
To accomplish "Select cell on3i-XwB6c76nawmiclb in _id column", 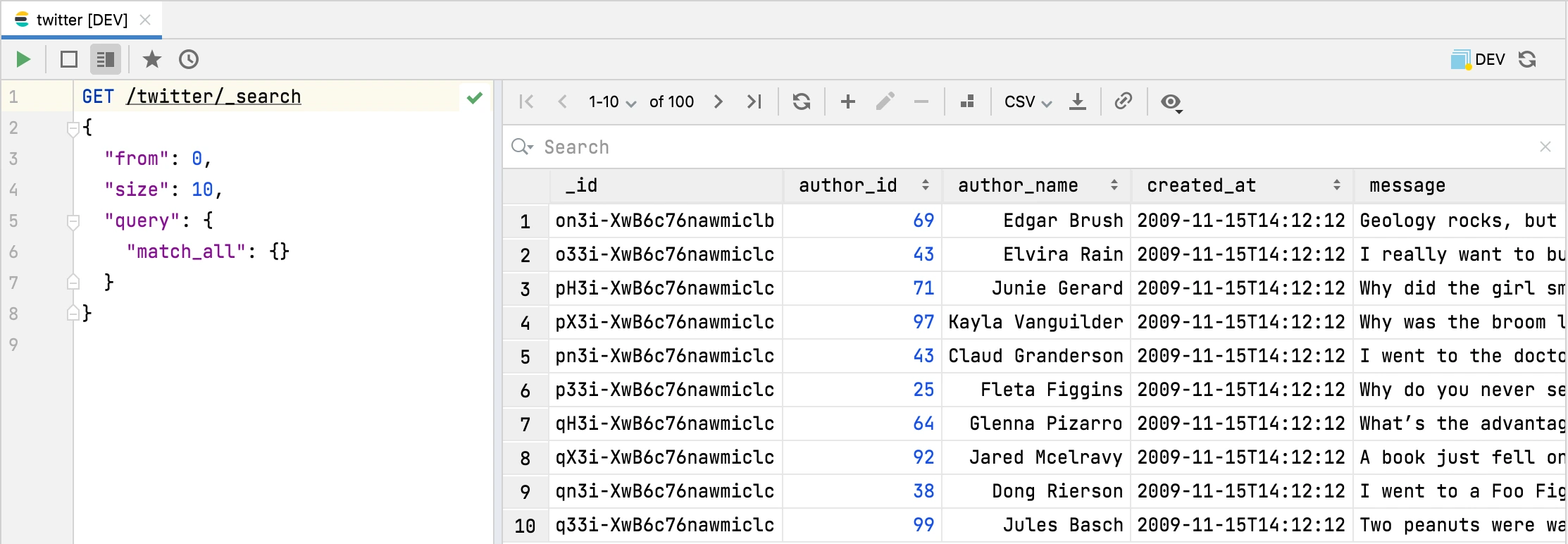I will [666, 221].
